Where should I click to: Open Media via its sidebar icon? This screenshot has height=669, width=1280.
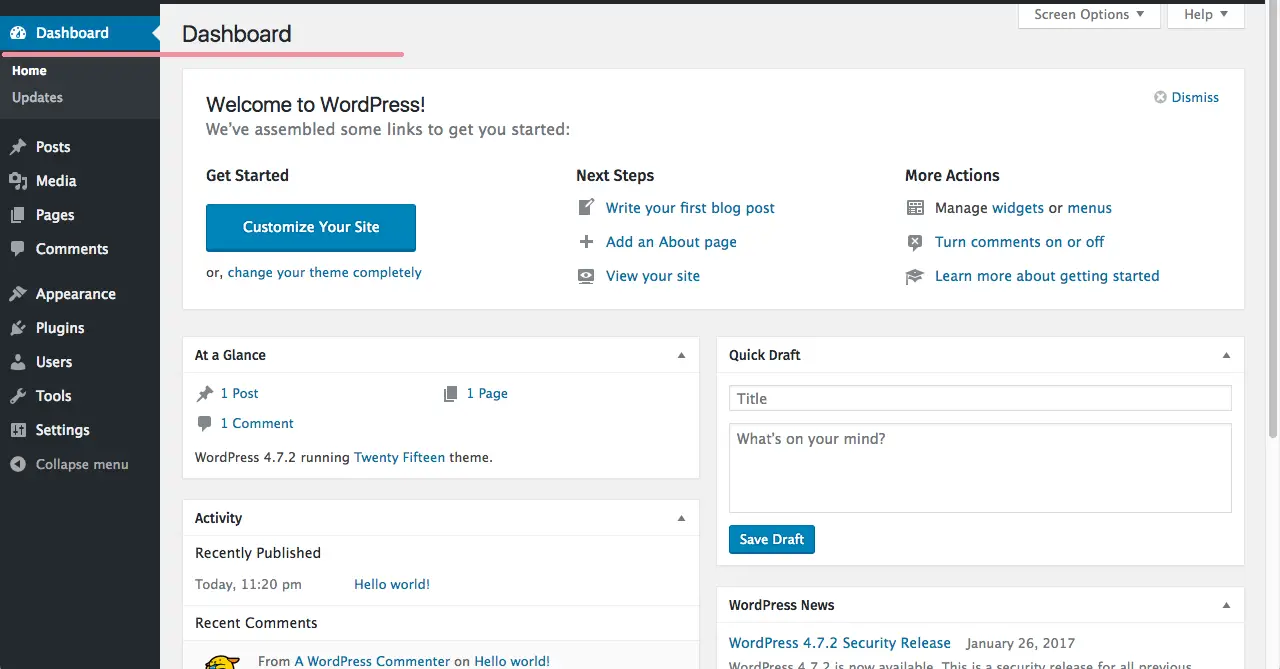(x=18, y=181)
